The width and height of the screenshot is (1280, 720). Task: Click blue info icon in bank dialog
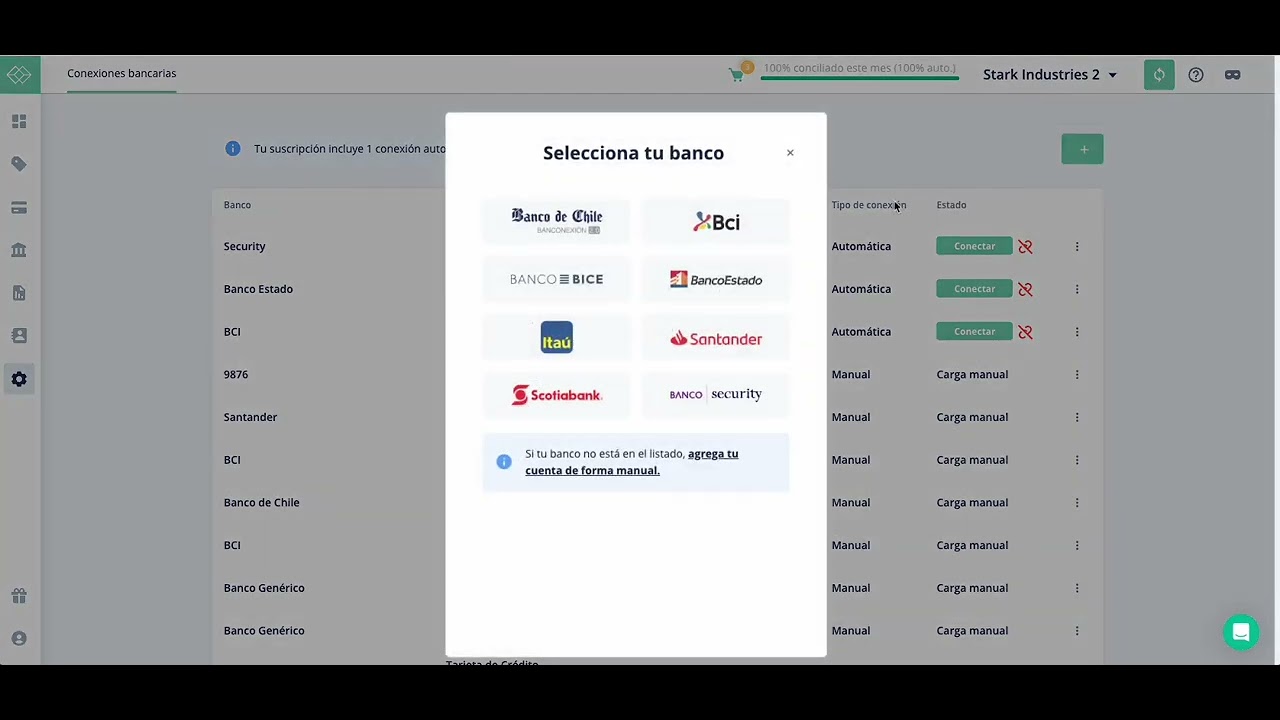click(x=504, y=462)
